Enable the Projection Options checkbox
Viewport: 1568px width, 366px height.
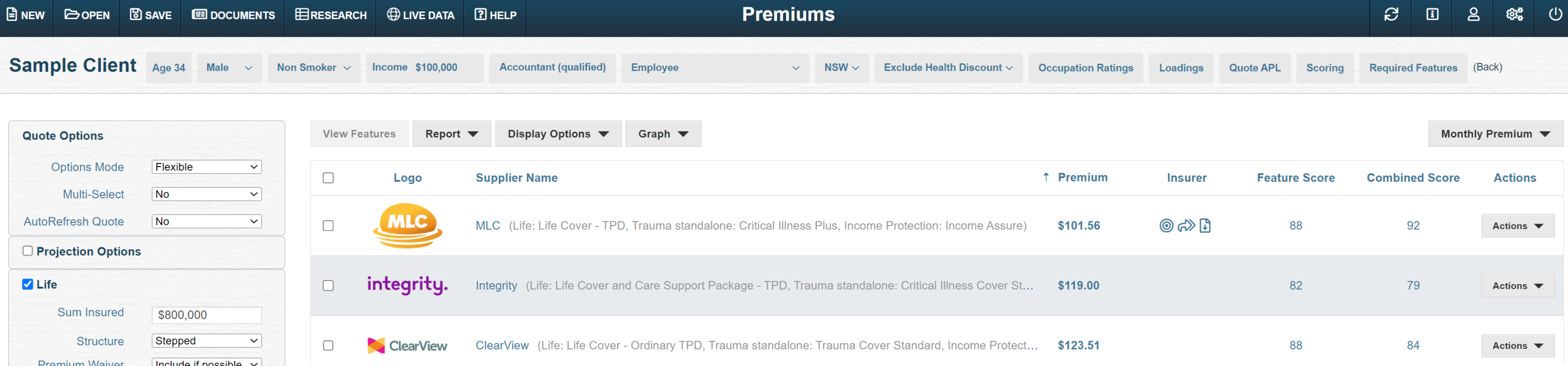(x=27, y=251)
